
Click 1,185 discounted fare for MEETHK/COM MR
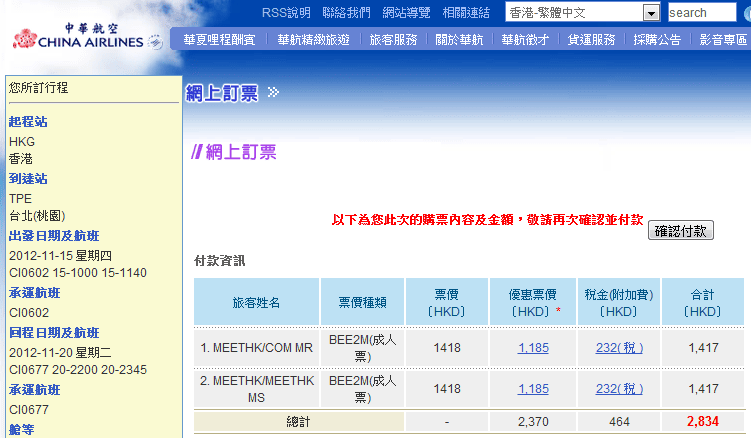pos(533,348)
